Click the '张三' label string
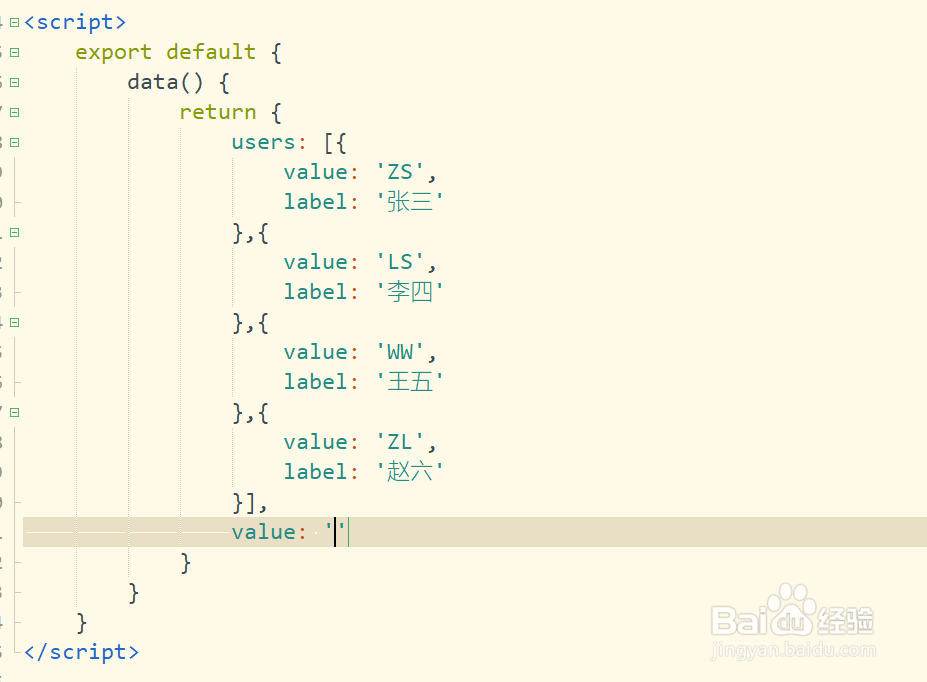Screen dimensions: 927x682 pos(410,202)
